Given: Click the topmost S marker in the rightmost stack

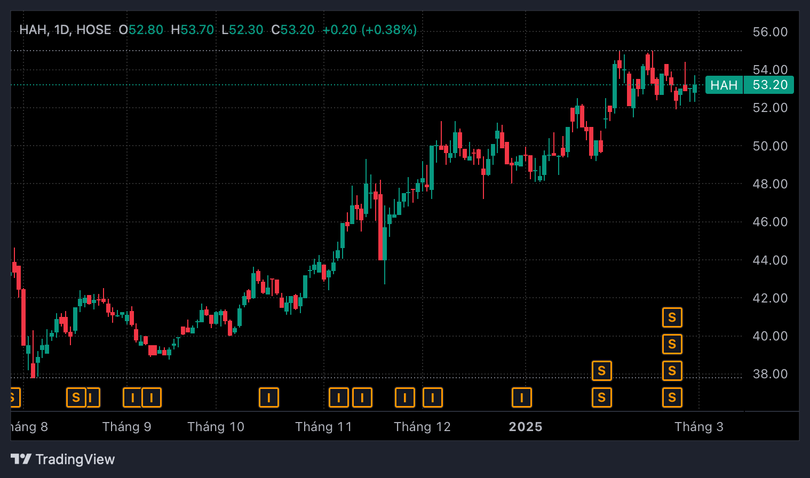Looking at the screenshot, I should pos(673,318).
